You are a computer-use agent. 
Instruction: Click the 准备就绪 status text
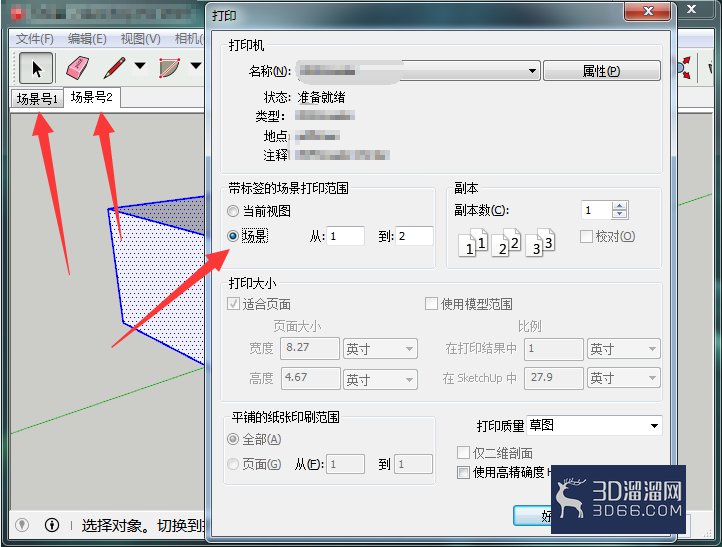(321, 97)
